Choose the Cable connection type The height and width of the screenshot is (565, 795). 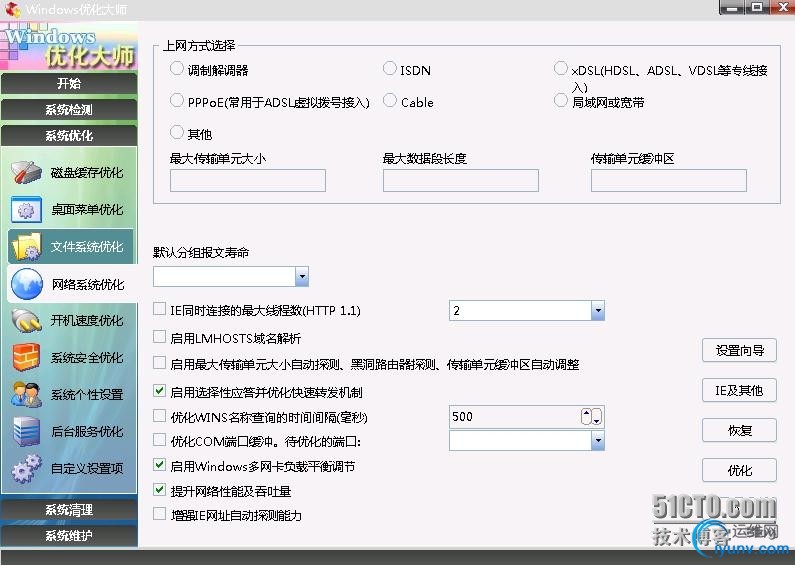pos(389,100)
